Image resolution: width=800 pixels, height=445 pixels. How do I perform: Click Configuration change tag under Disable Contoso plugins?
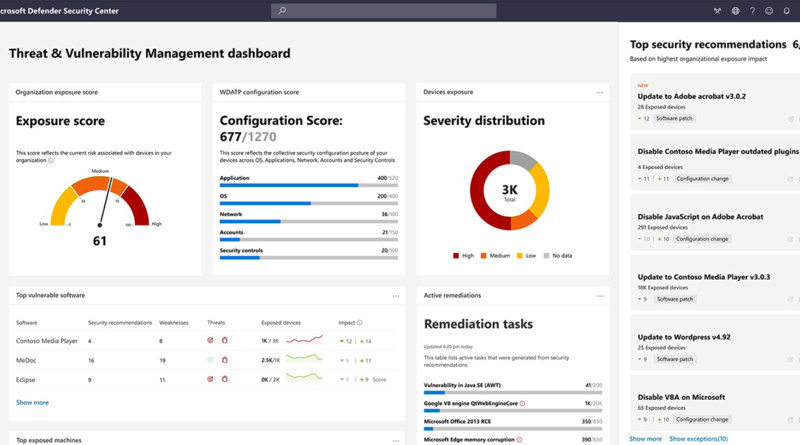pyautogui.click(x=703, y=179)
